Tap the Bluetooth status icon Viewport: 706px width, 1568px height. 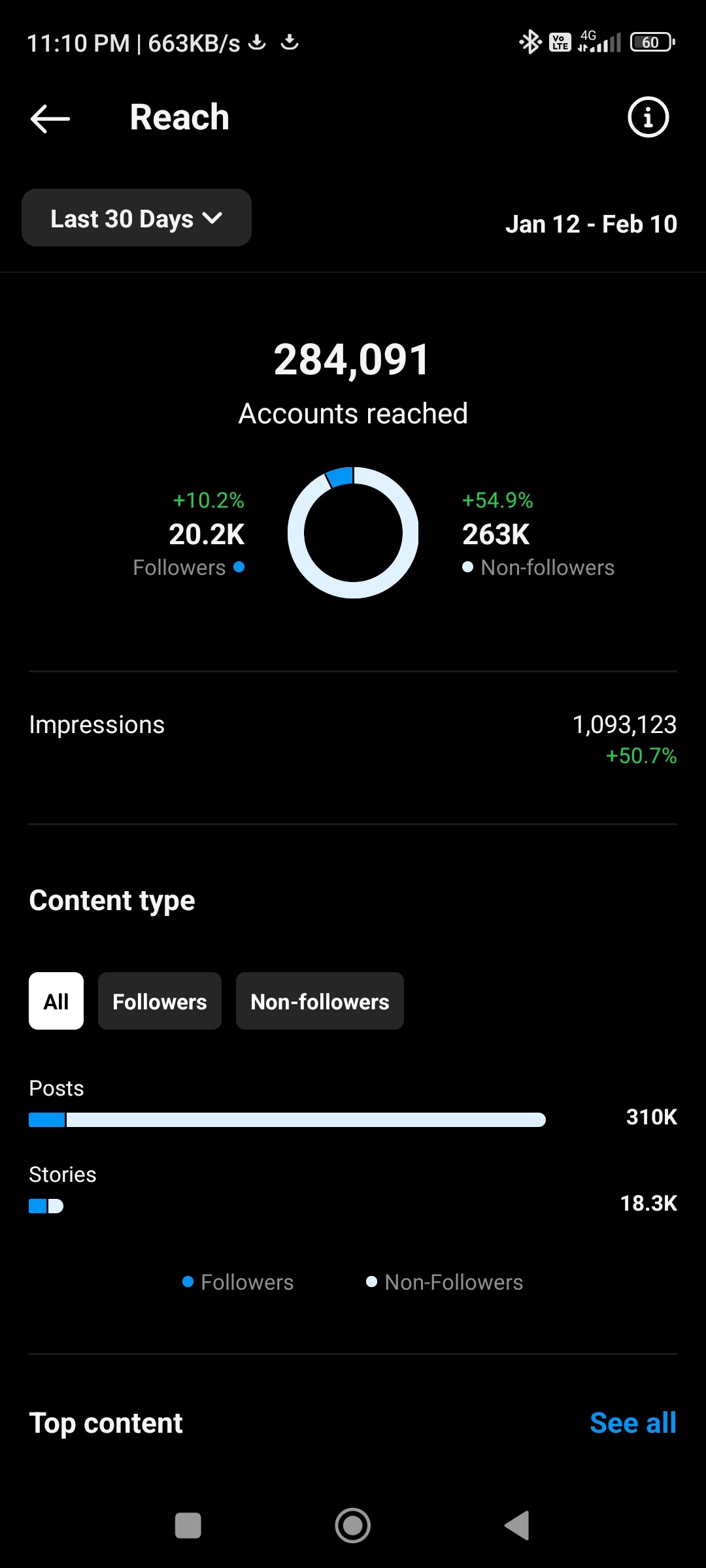coord(530,42)
